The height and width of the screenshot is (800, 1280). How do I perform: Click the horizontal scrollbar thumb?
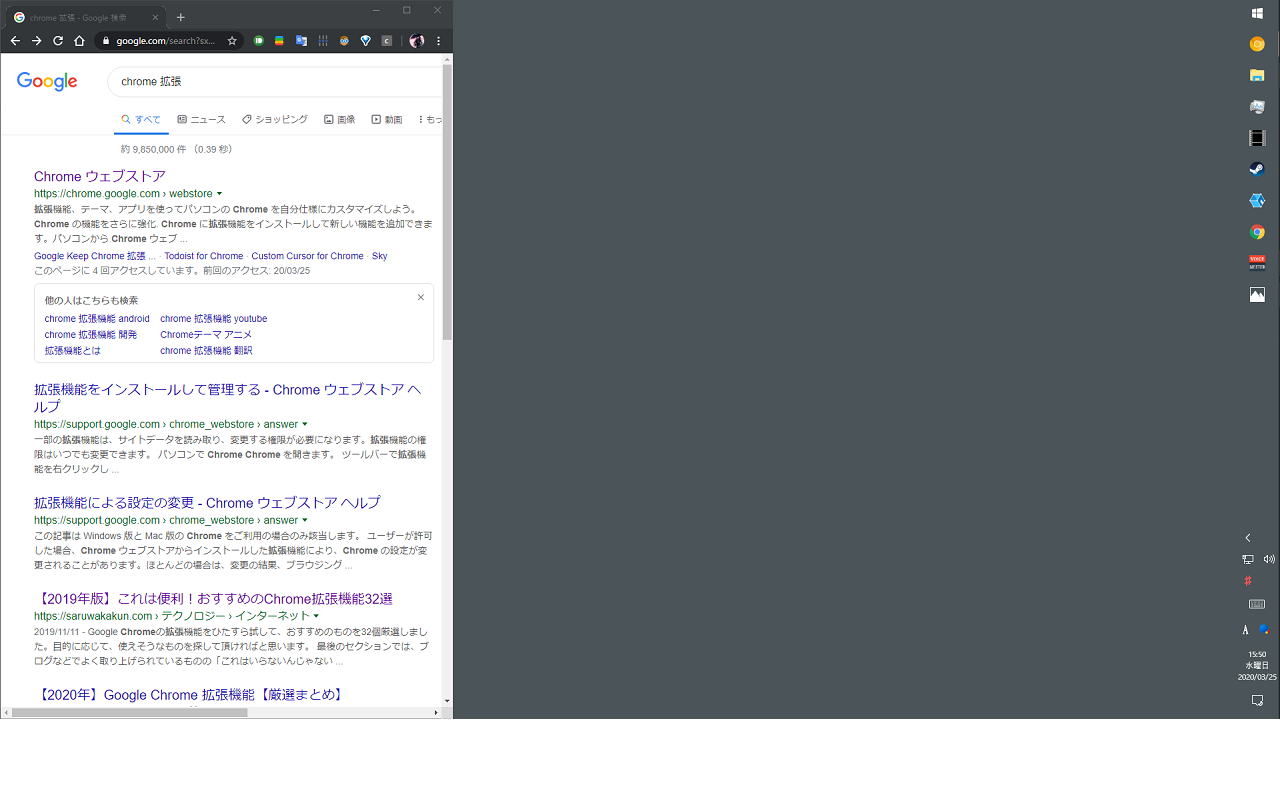point(129,713)
